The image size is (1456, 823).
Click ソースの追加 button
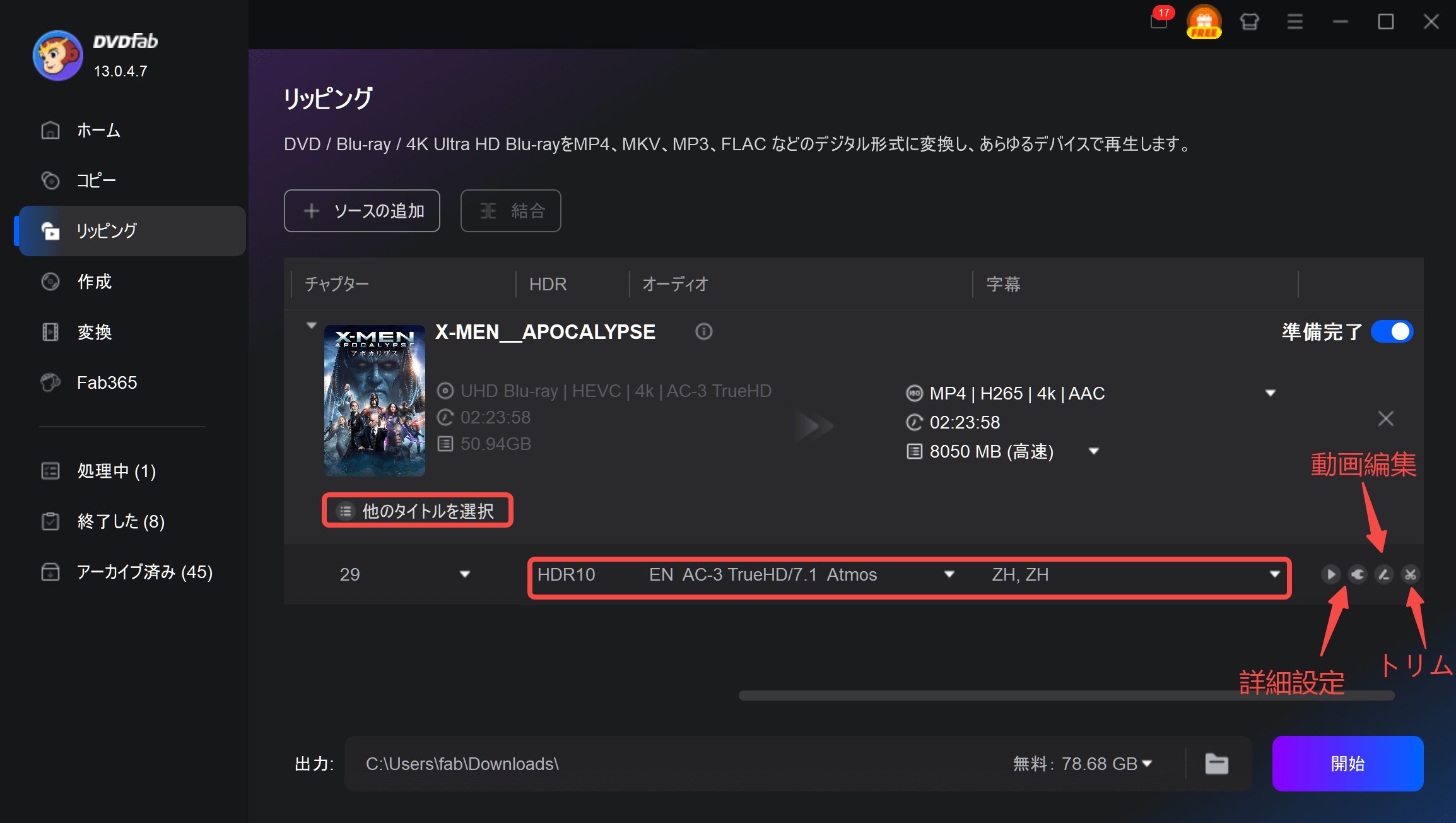click(362, 211)
